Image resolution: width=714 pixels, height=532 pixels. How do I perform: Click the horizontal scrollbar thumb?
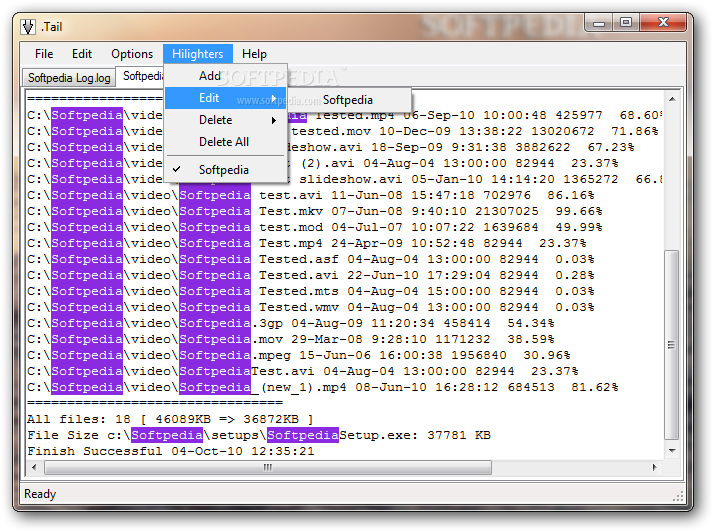[268, 467]
